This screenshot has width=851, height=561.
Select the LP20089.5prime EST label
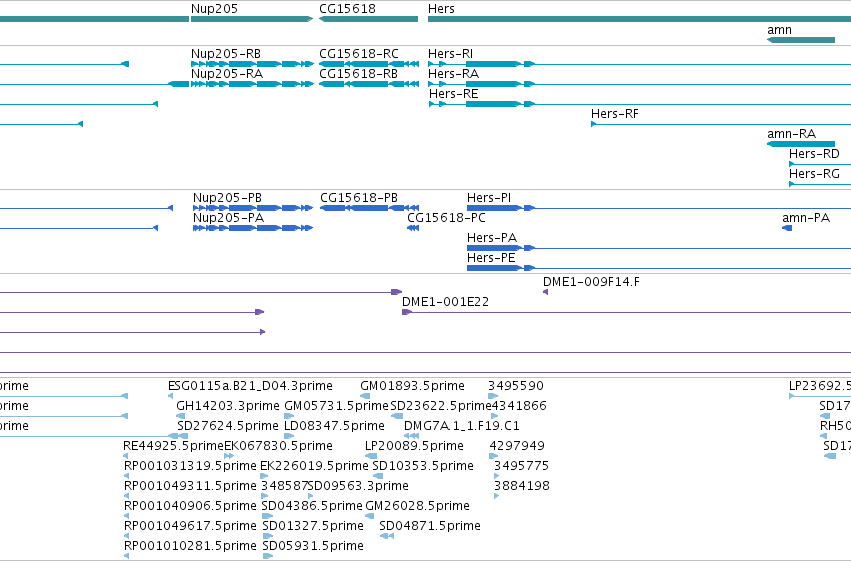415,447
